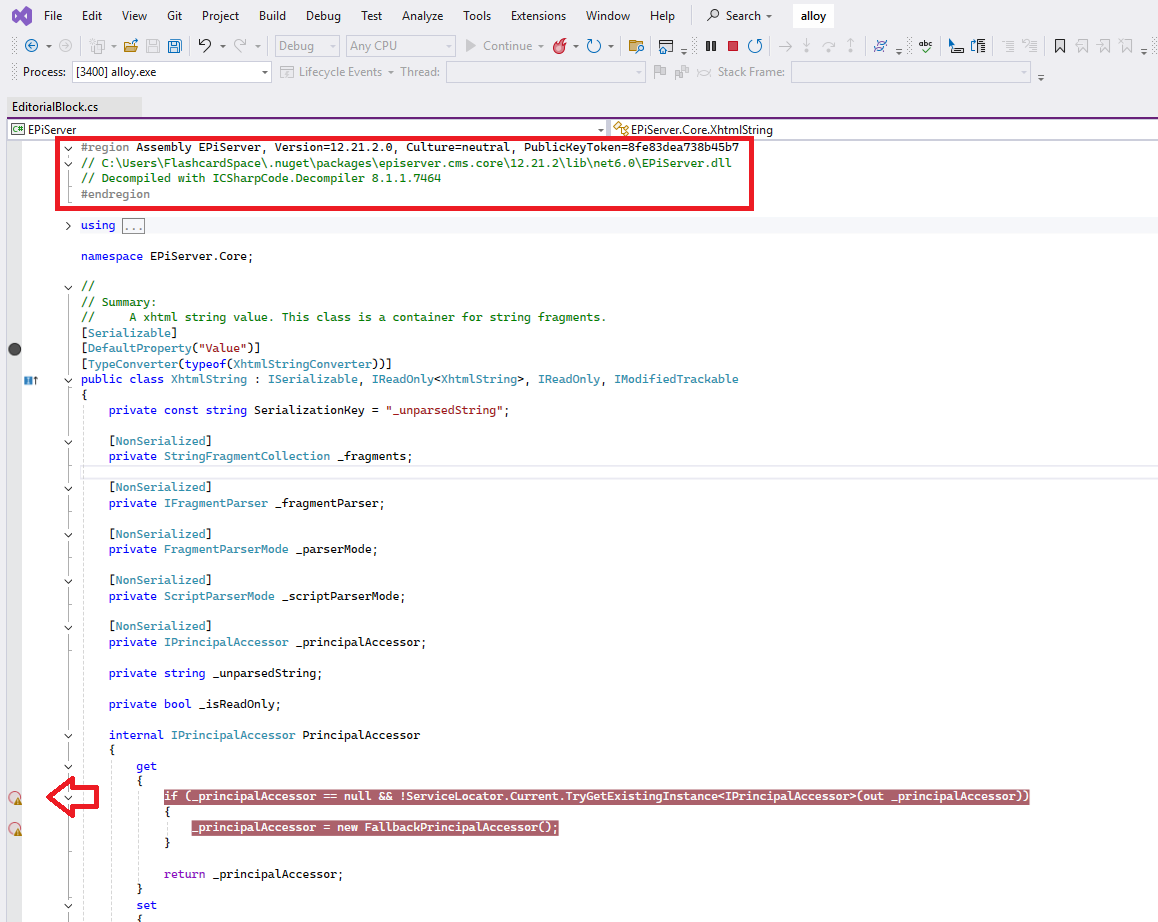The height and width of the screenshot is (922, 1158).
Task: Collapse the #region Assembly EPiServer block
Action: click(68, 148)
